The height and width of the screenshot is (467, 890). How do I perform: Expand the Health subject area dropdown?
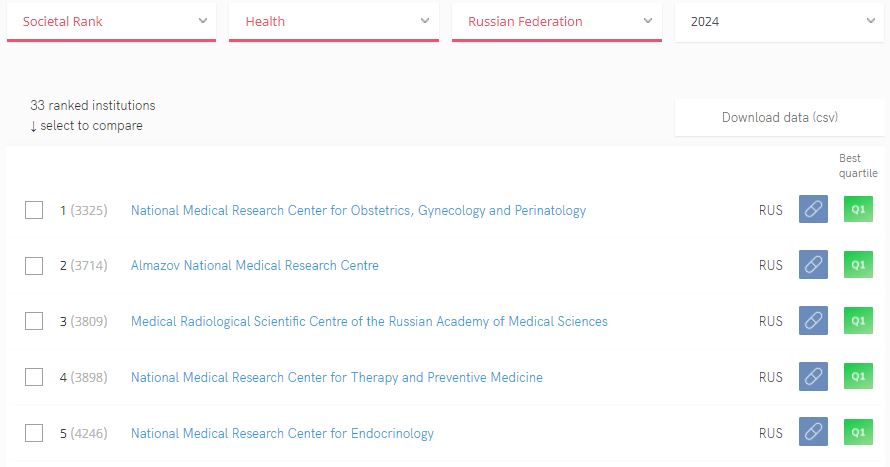333,21
